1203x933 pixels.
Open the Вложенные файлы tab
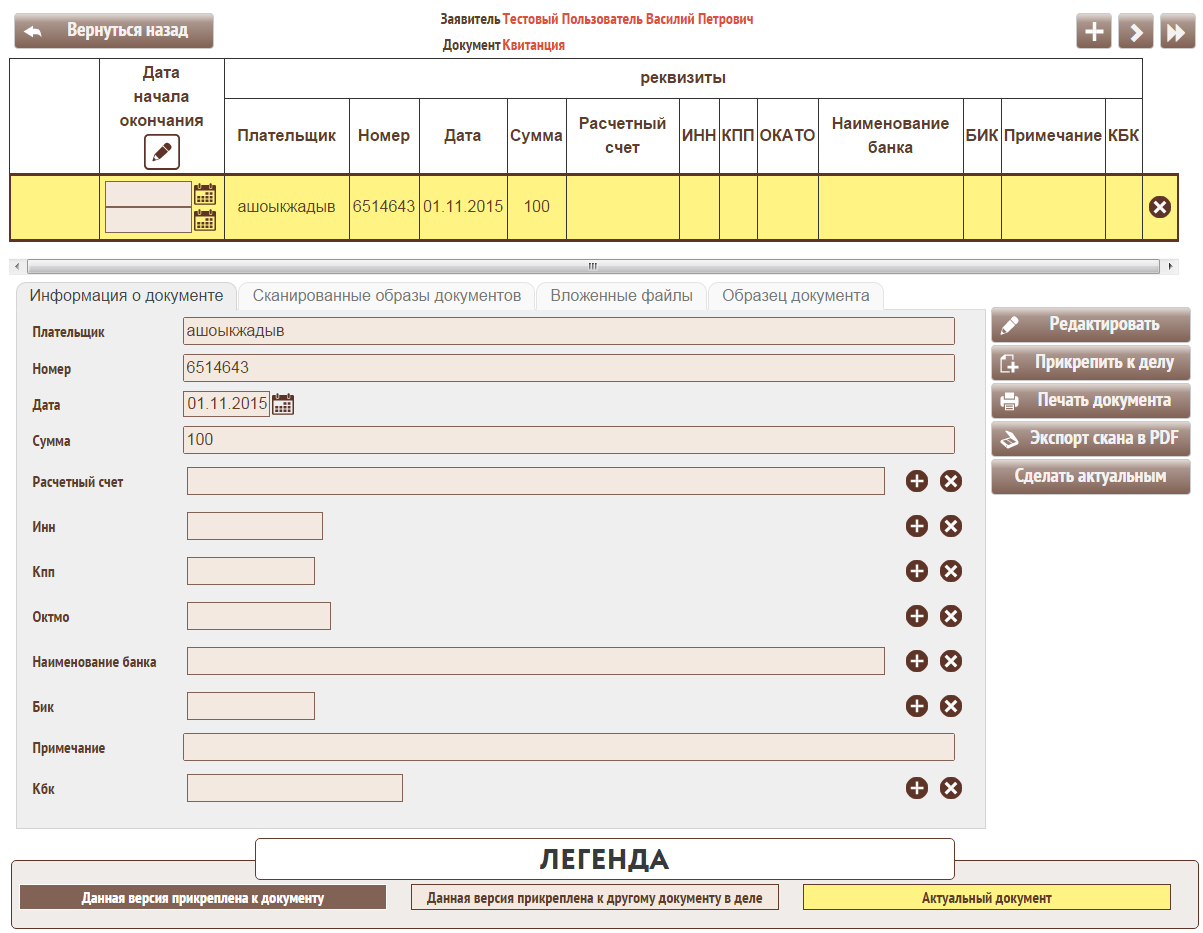tap(621, 296)
